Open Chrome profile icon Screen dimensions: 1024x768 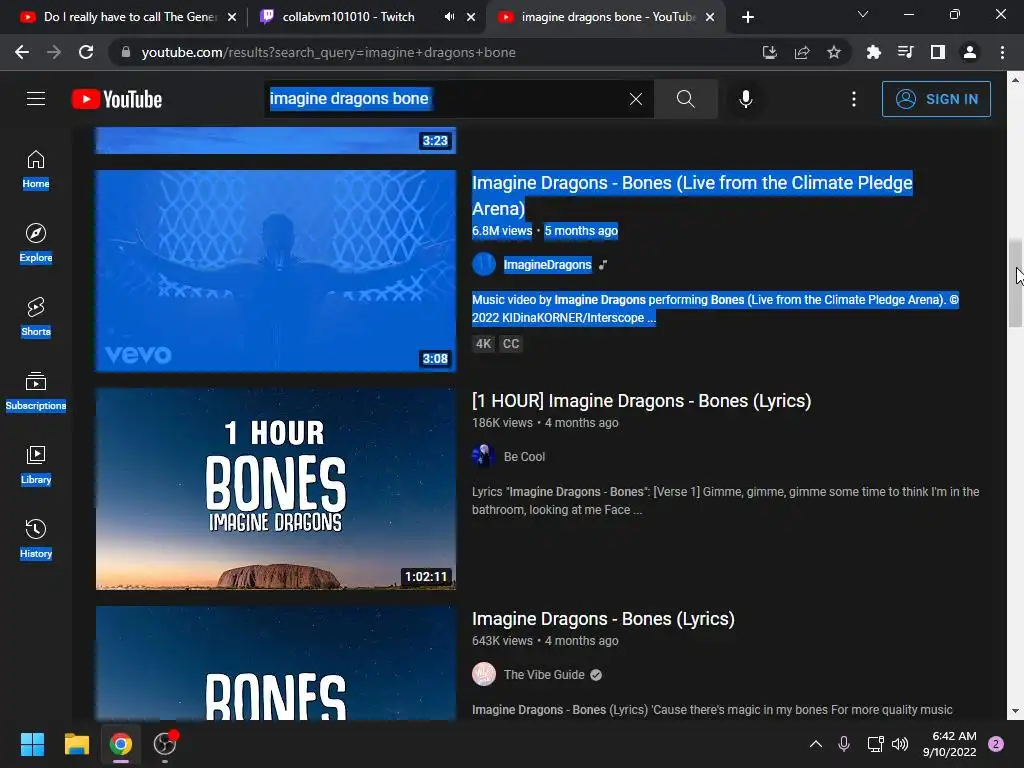coord(970,52)
